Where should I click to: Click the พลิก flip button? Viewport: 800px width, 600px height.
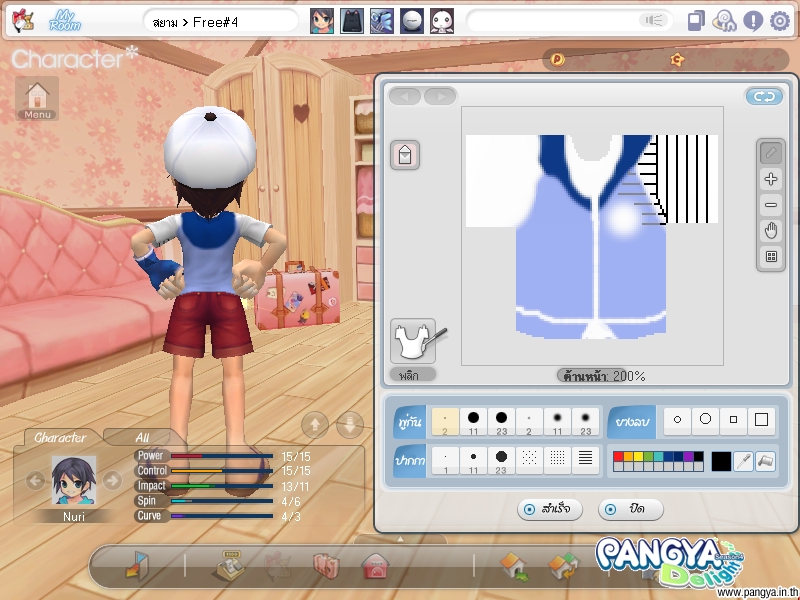coord(413,375)
